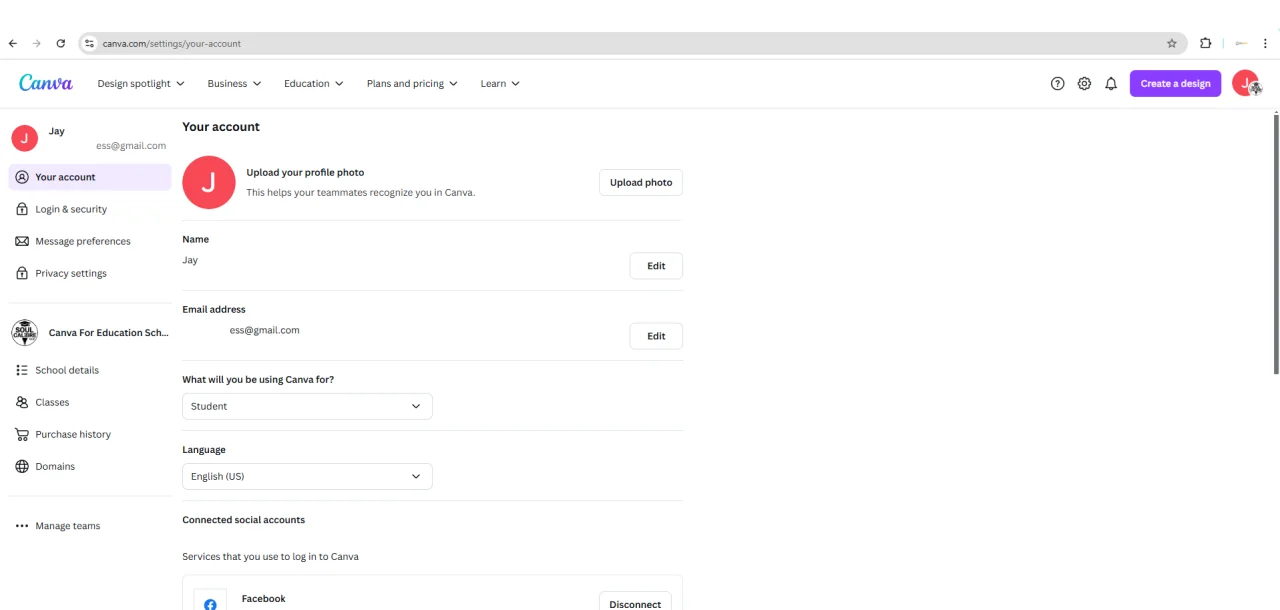The height and width of the screenshot is (610, 1280).
Task: Click the Facebook logo icon
Action: [x=210, y=604]
